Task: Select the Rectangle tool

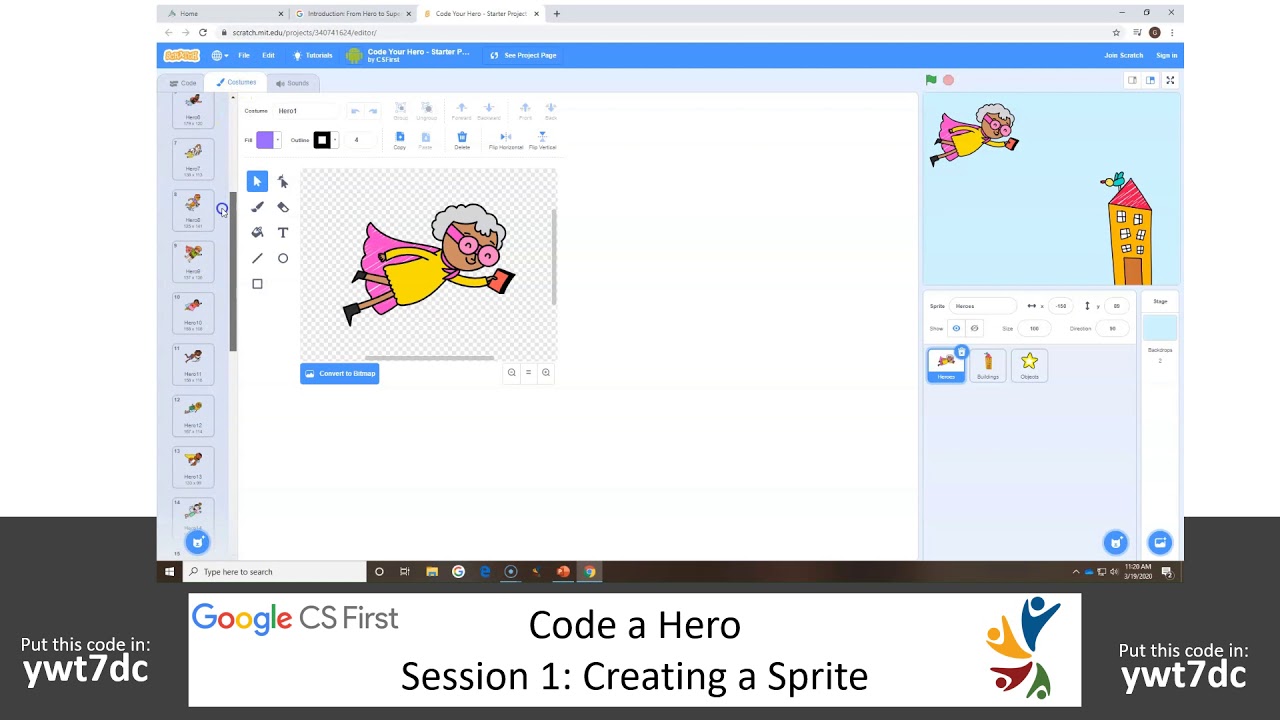Action: pos(257,284)
